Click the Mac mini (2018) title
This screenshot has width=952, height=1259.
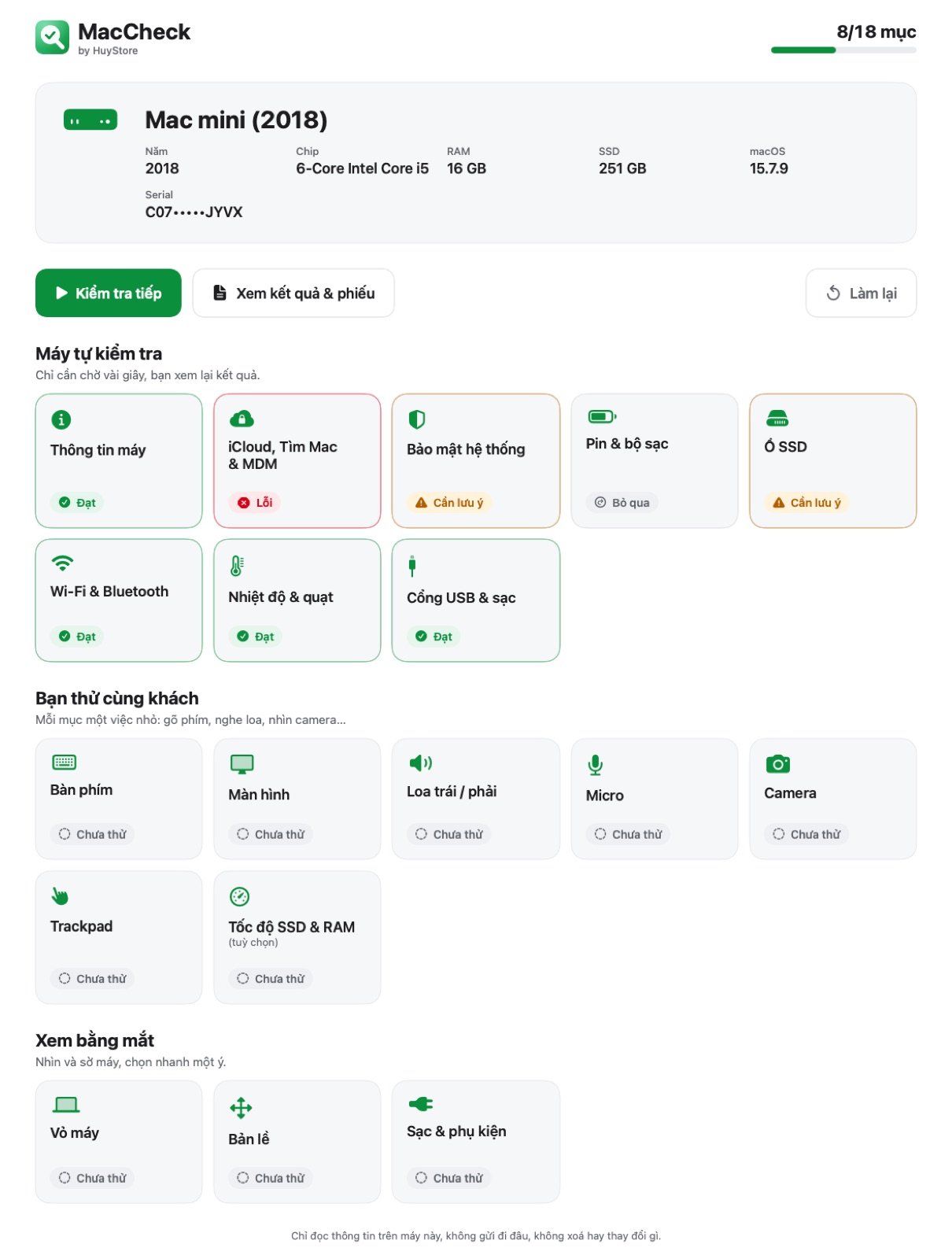(x=236, y=120)
